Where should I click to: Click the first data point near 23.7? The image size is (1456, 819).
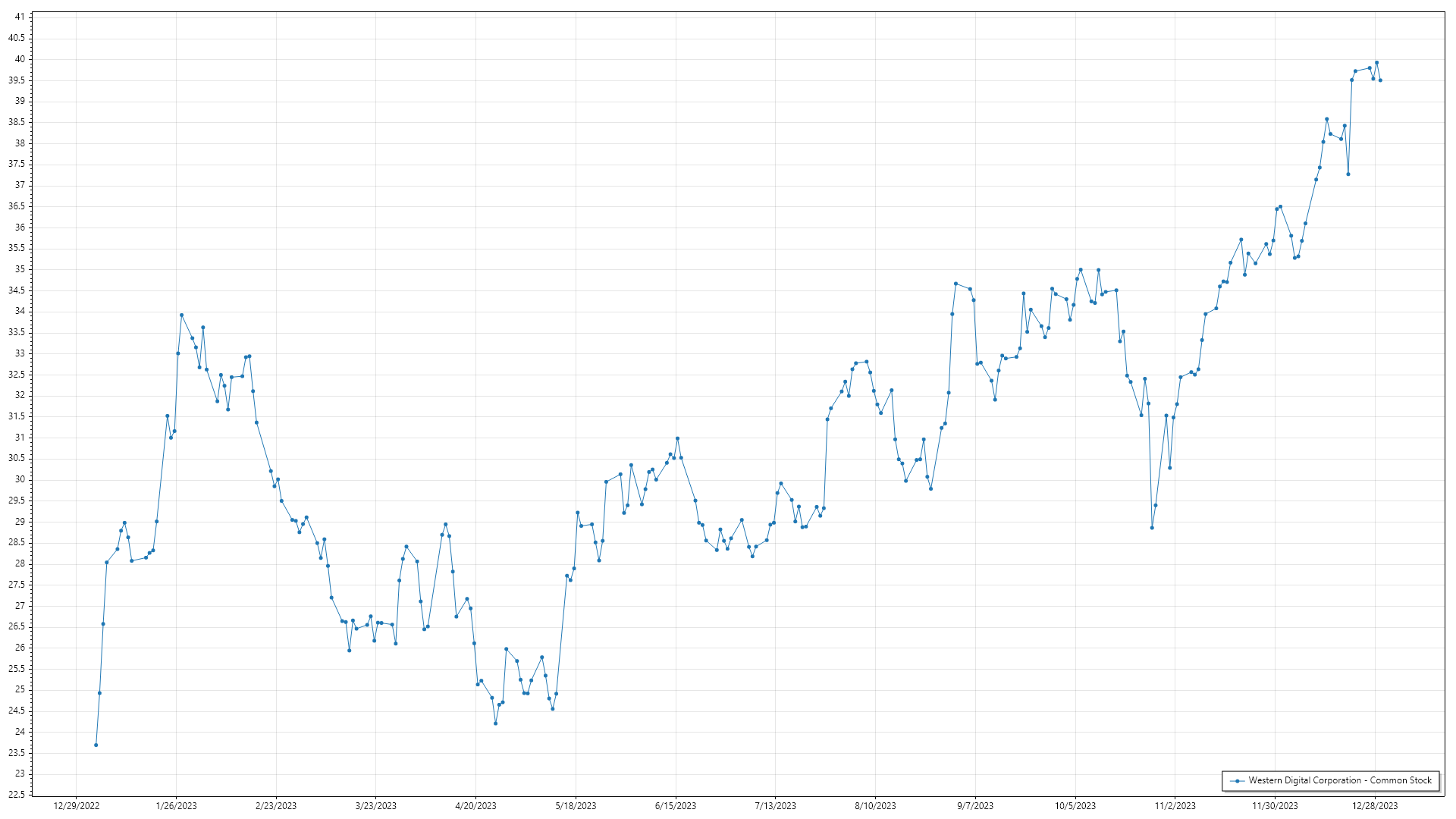[96, 745]
